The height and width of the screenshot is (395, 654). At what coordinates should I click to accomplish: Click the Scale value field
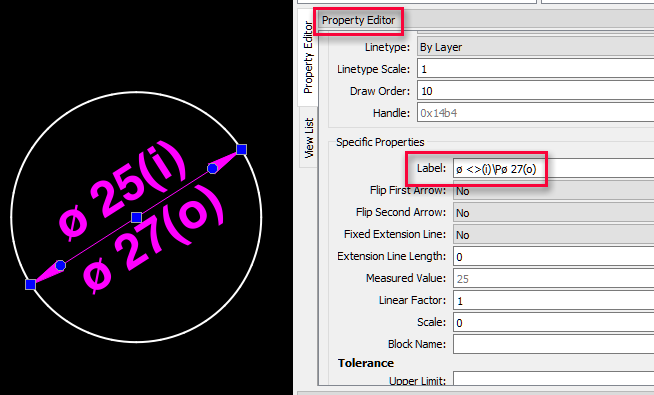553,322
